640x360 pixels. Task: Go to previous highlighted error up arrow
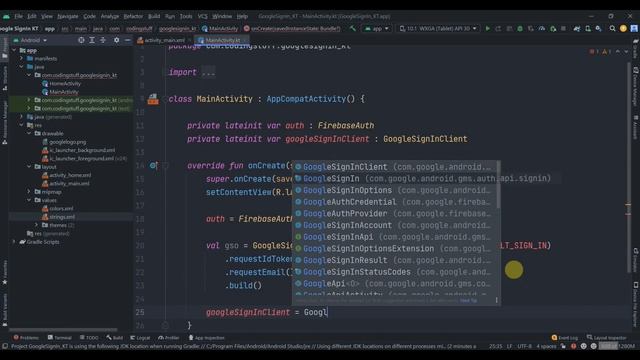click(x=618, y=51)
